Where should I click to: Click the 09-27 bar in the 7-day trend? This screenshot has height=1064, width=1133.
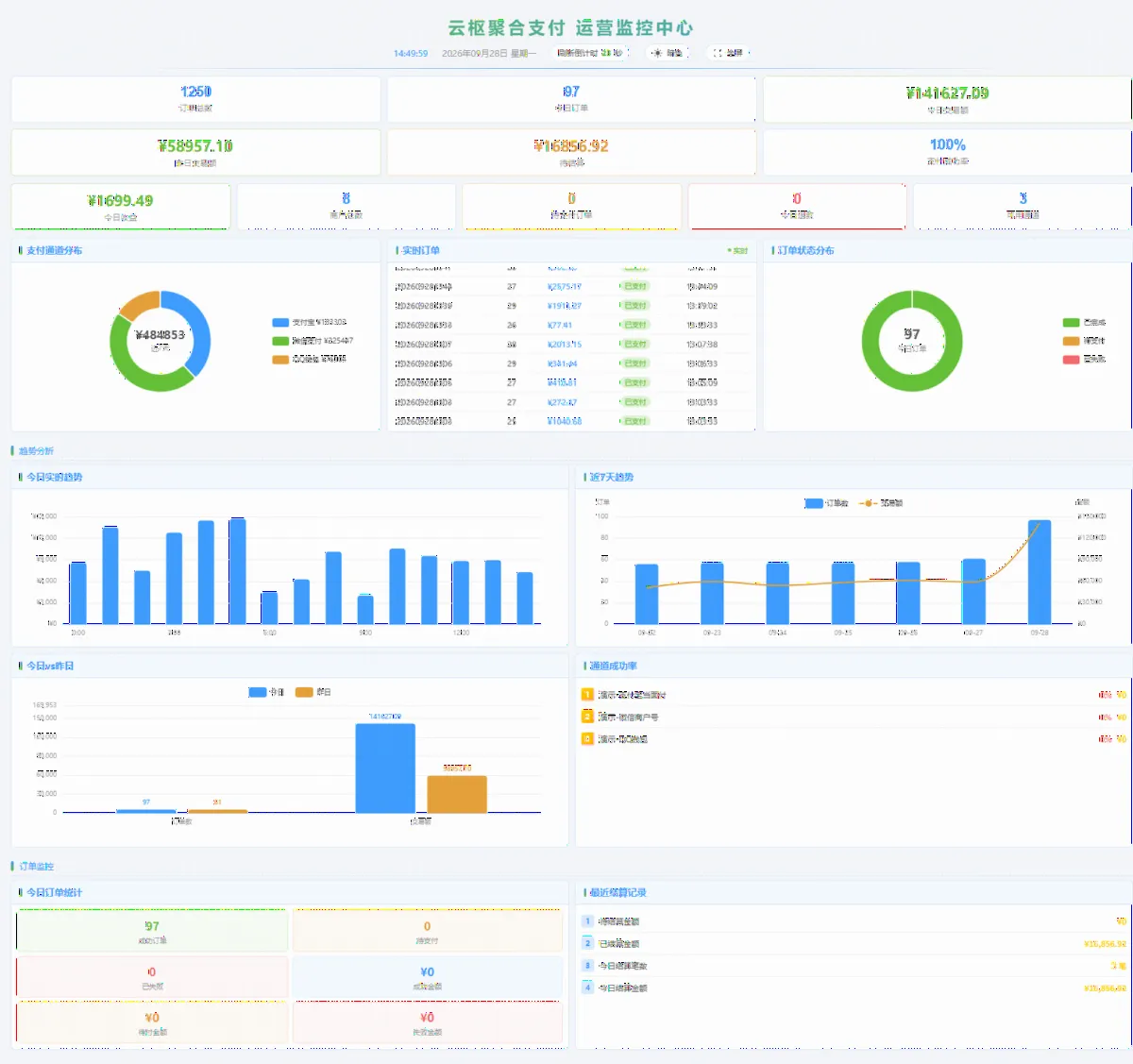[x=973, y=592]
